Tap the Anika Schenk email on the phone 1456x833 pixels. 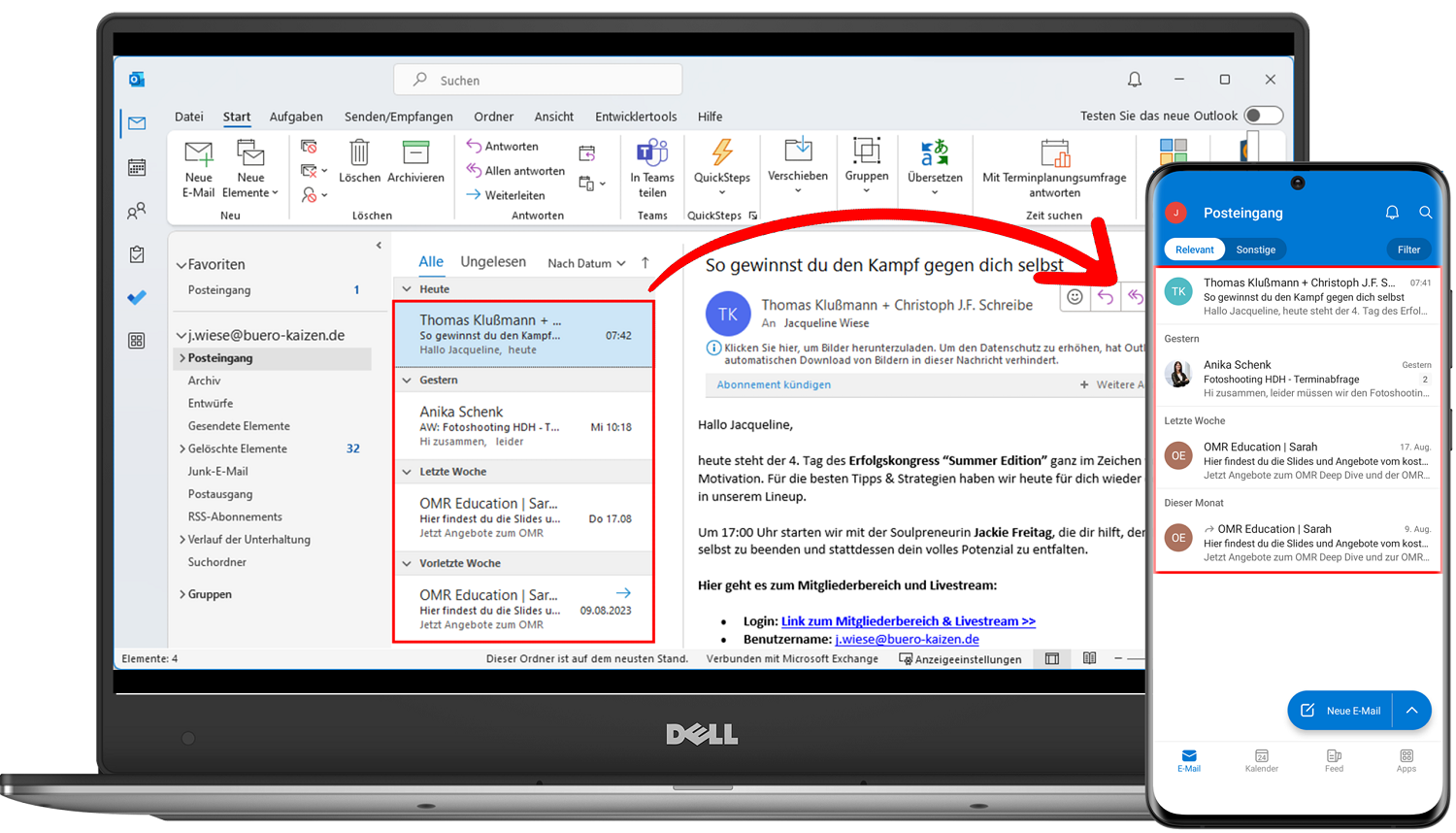(x=1298, y=378)
